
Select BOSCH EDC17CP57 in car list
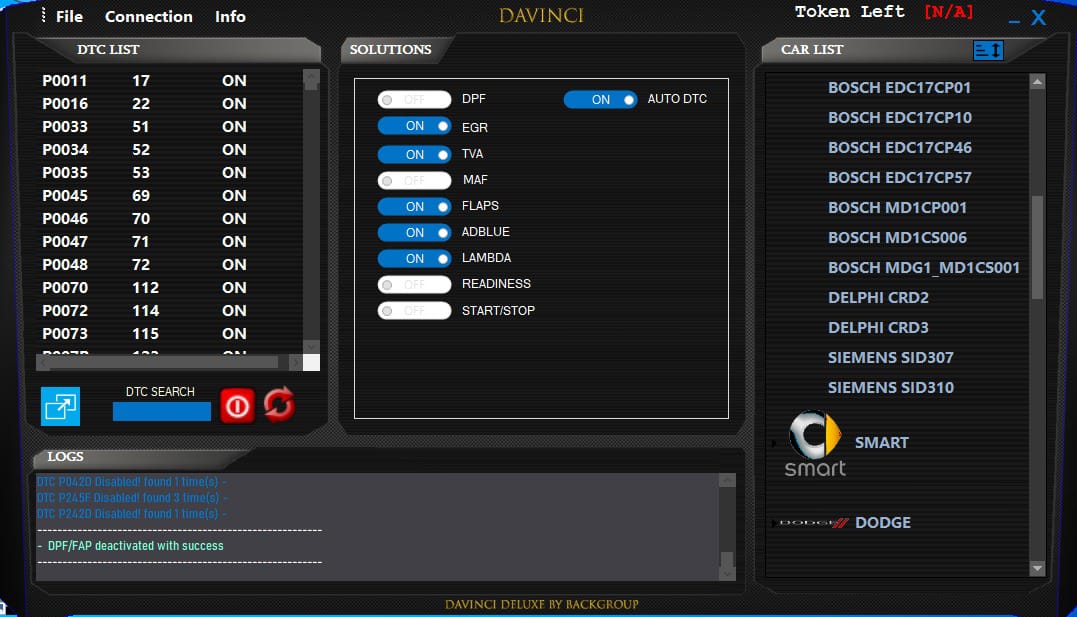(900, 178)
